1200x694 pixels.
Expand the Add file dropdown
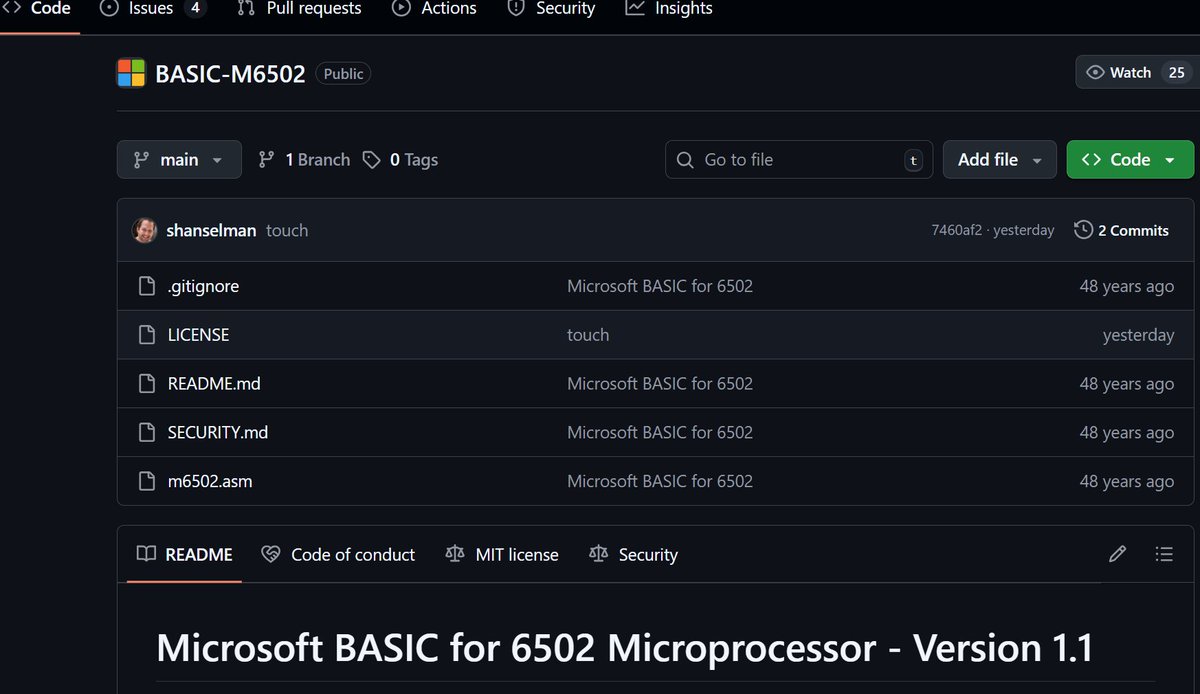tap(1000, 160)
